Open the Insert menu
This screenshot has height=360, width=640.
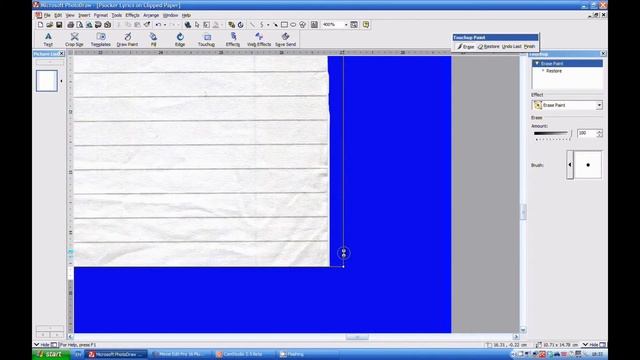pos(84,15)
